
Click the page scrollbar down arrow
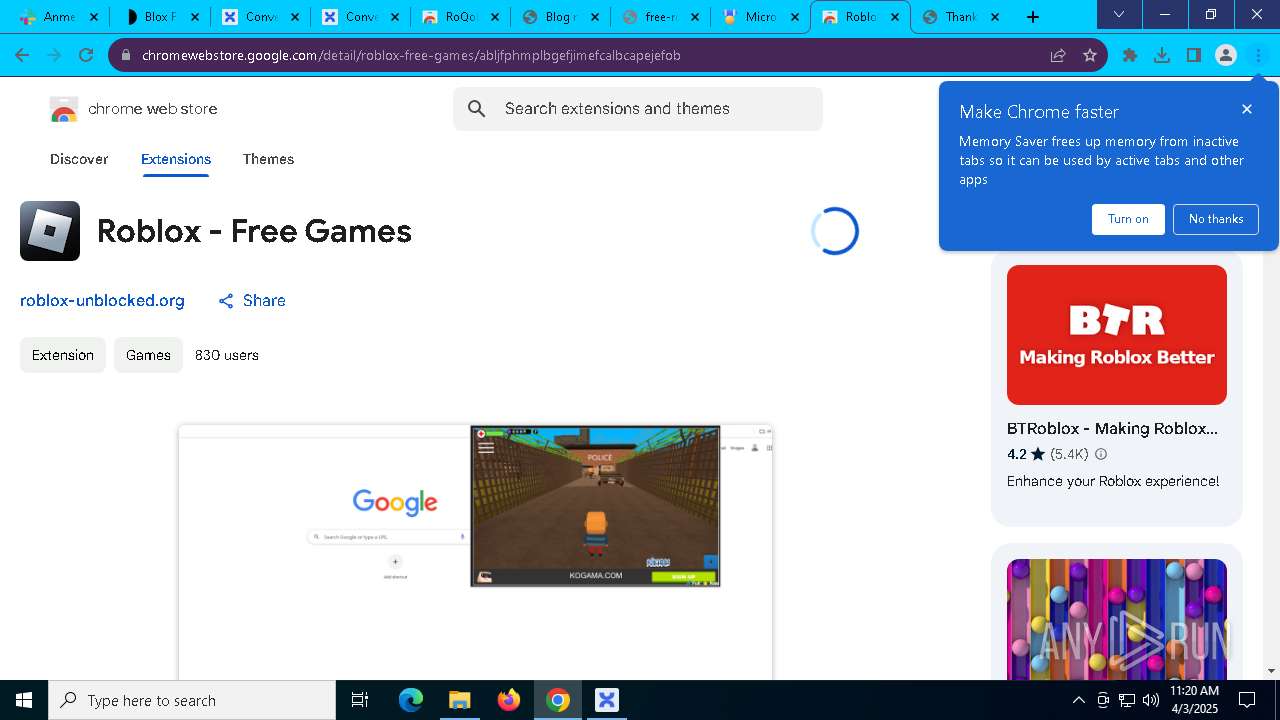click(1271, 671)
